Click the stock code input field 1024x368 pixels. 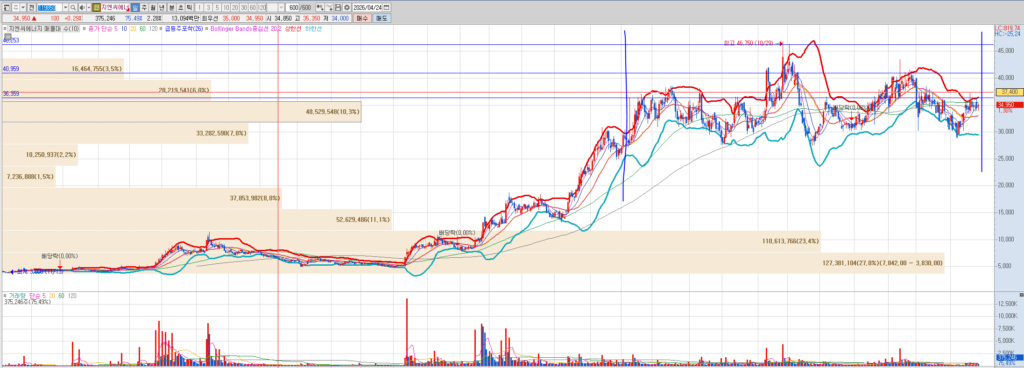(x=50, y=7)
